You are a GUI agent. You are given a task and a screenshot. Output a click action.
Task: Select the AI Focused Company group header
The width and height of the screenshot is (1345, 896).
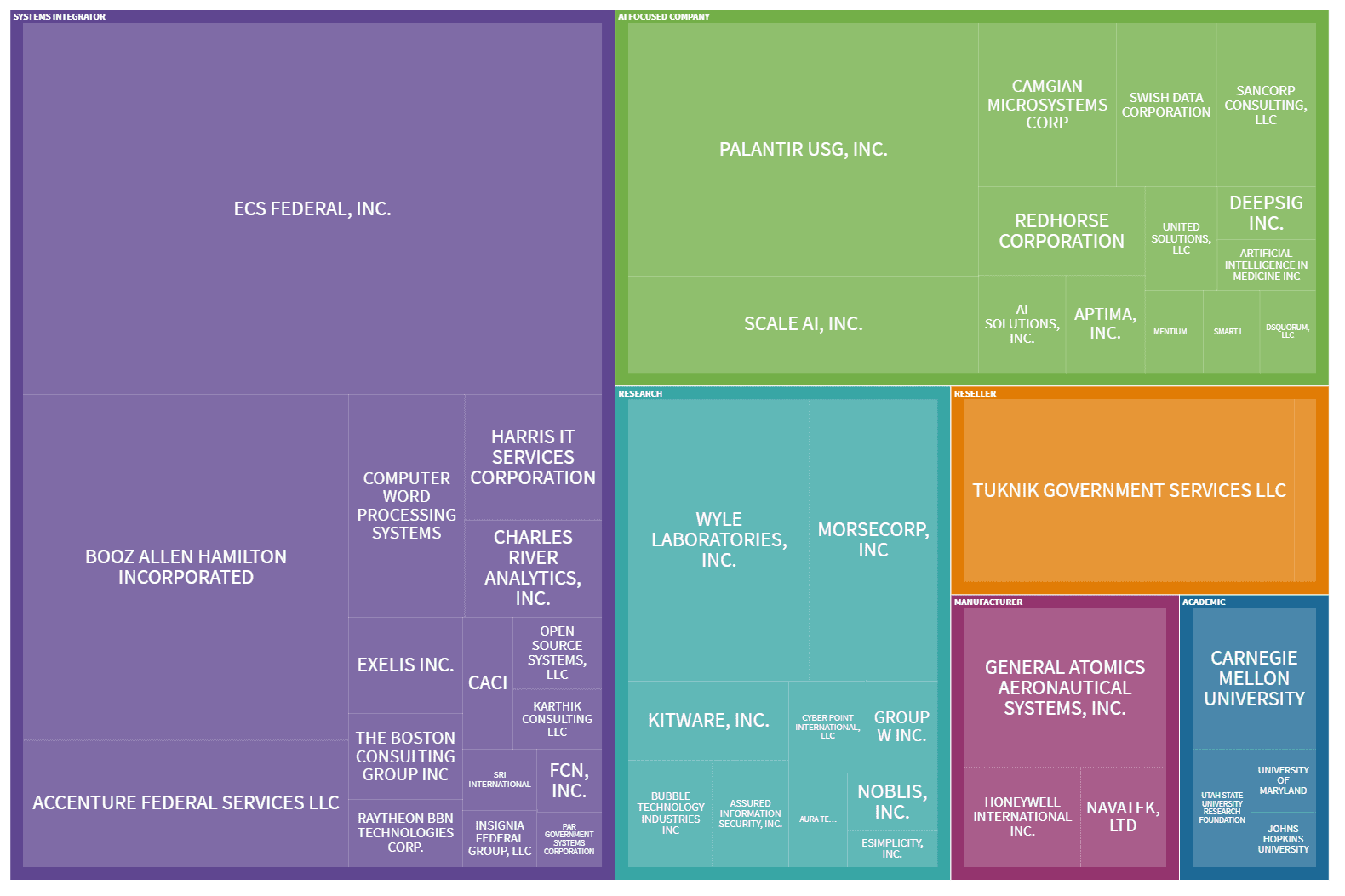point(664,16)
